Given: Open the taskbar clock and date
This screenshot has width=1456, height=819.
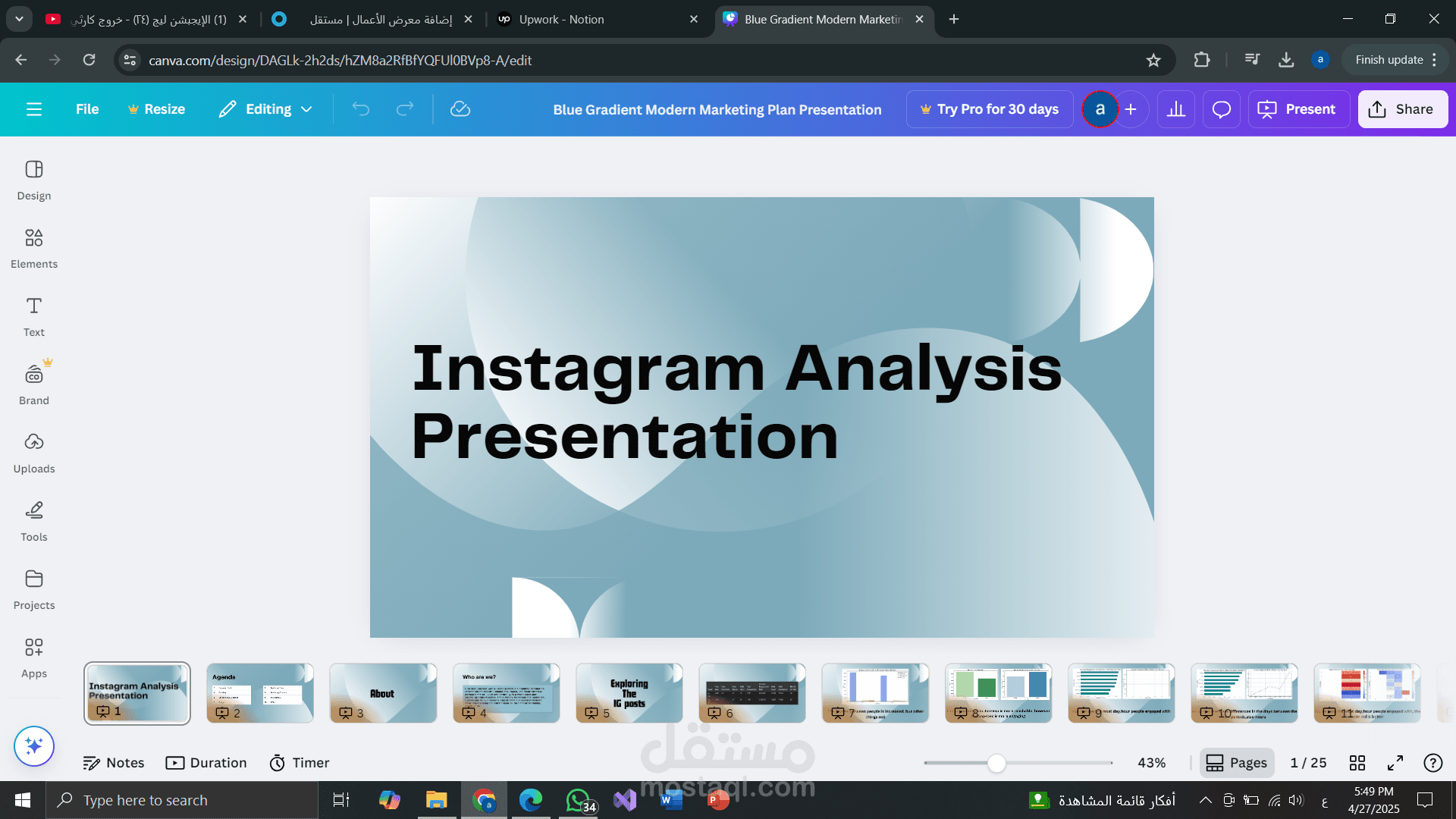Looking at the screenshot, I should (x=1373, y=800).
